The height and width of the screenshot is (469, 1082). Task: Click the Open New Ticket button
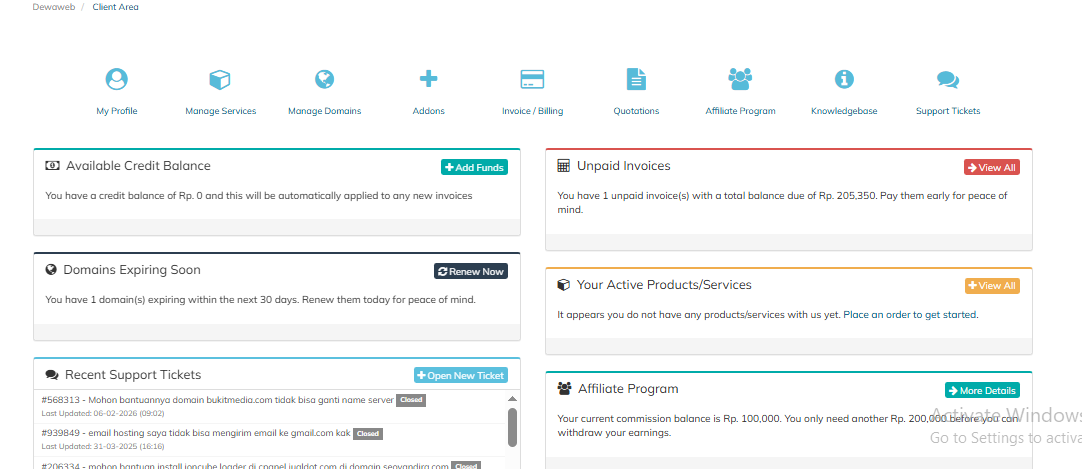pyautogui.click(x=461, y=375)
